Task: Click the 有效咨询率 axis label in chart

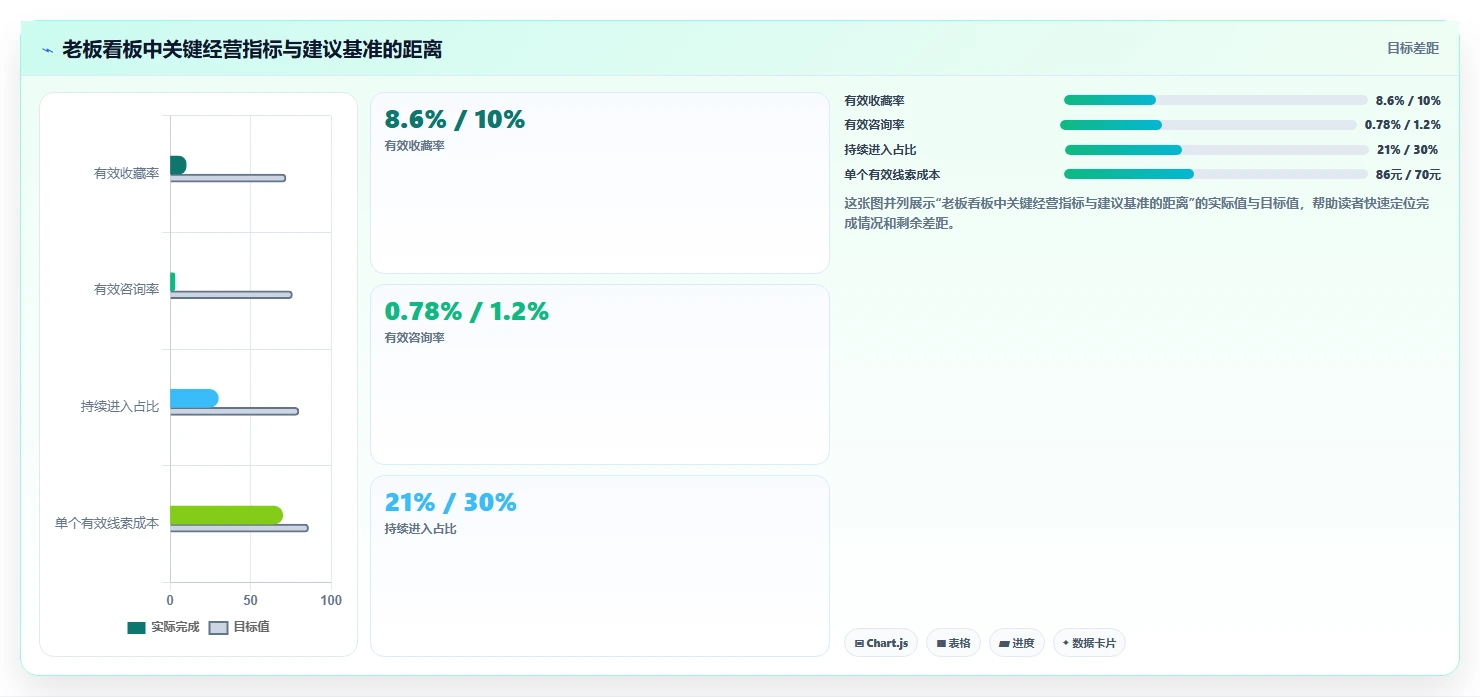Action: [x=127, y=289]
